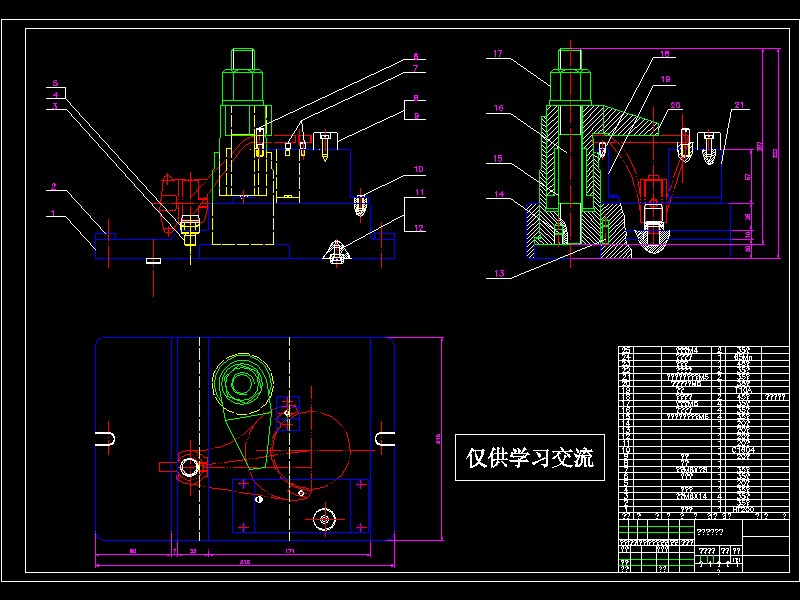Select the ????? remark cell in row 18

775,397
